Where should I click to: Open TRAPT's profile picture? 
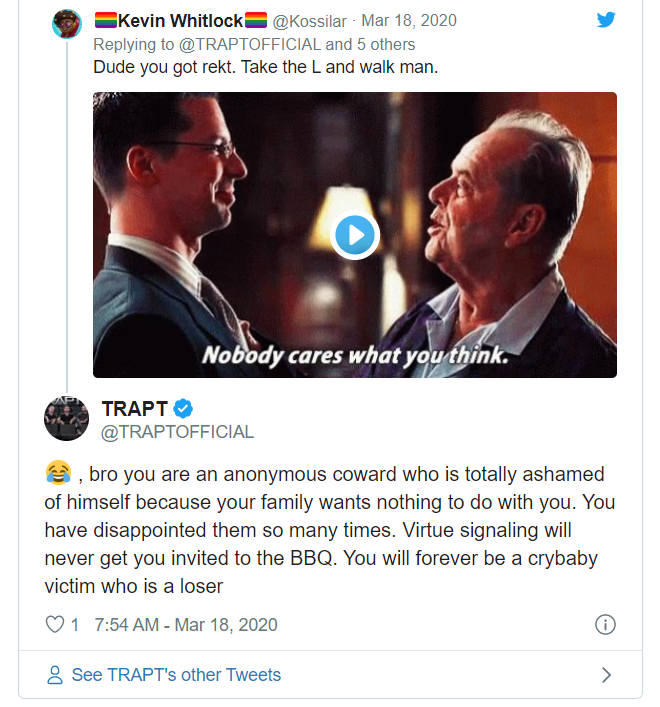tap(67, 418)
